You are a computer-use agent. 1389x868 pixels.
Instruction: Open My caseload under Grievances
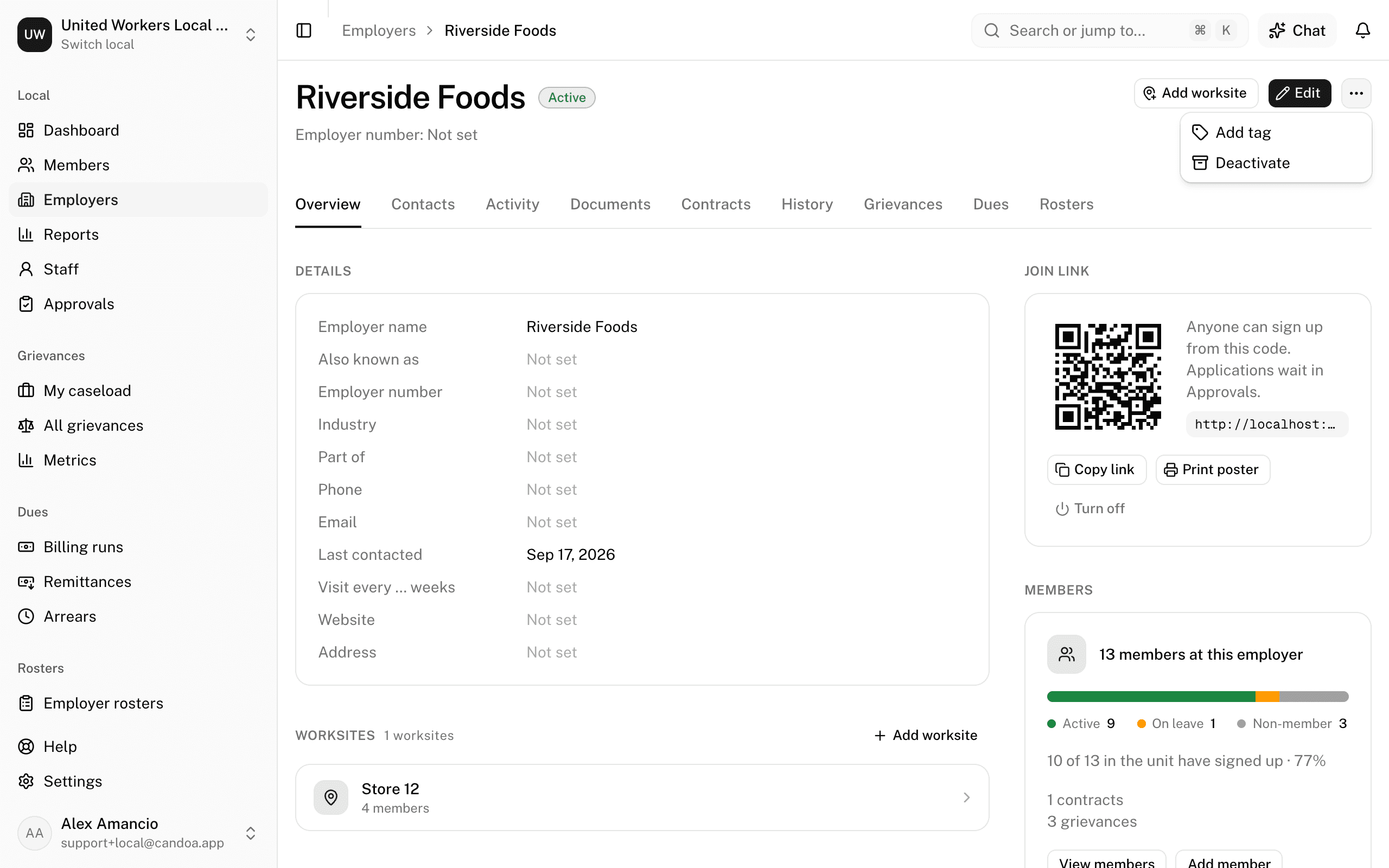[138, 391]
